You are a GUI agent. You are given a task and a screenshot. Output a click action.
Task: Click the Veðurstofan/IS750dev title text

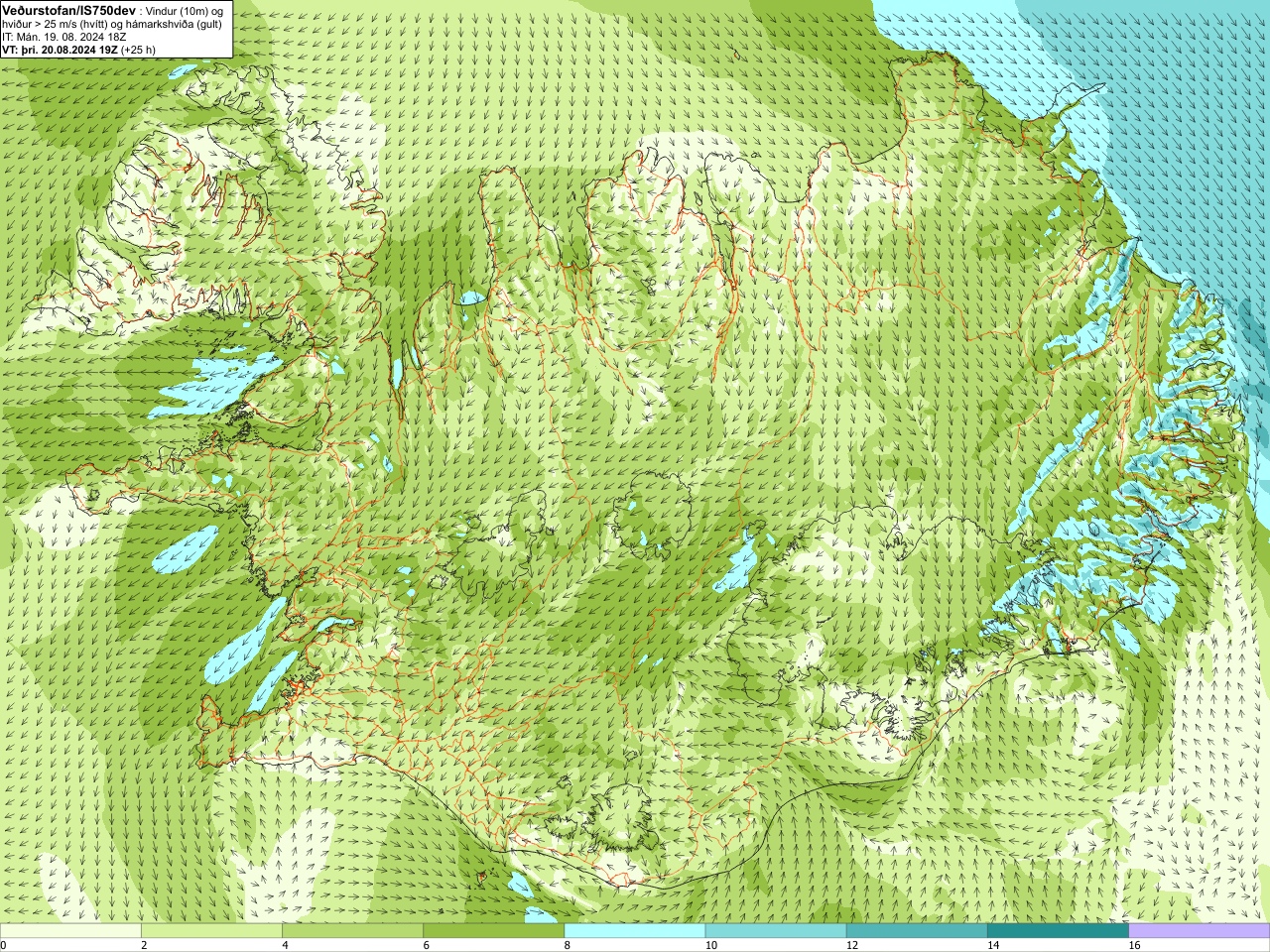pyautogui.click(x=69, y=10)
